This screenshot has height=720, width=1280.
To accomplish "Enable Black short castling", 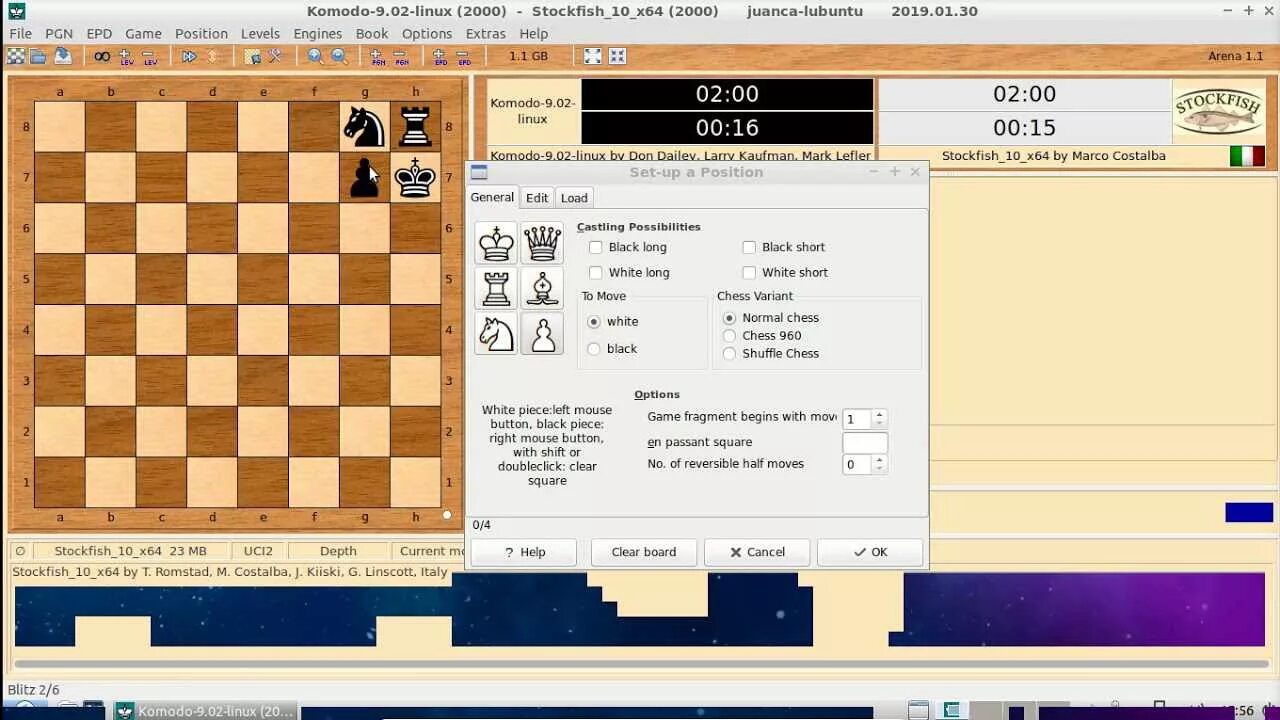I will click(x=749, y=247).
